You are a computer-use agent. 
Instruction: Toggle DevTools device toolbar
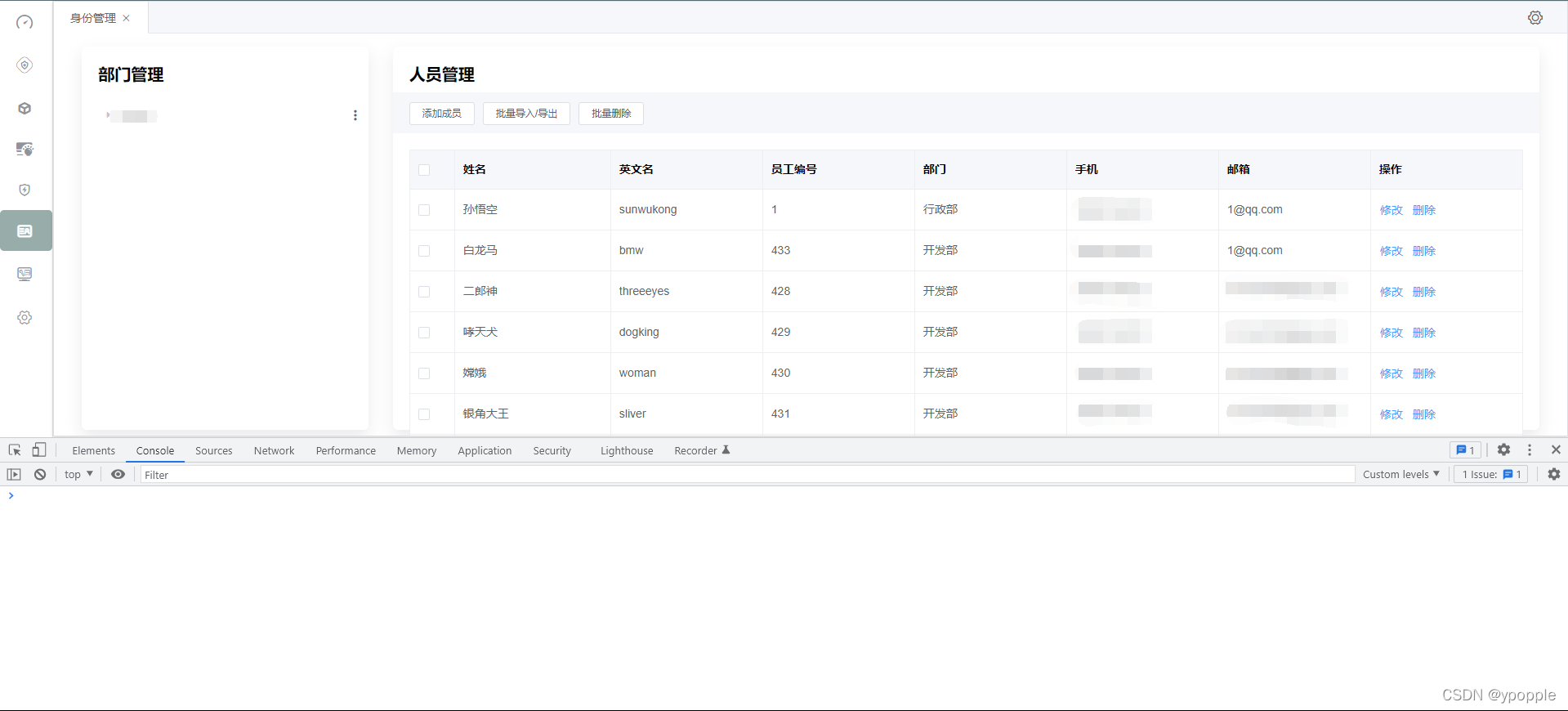[39, 450]
